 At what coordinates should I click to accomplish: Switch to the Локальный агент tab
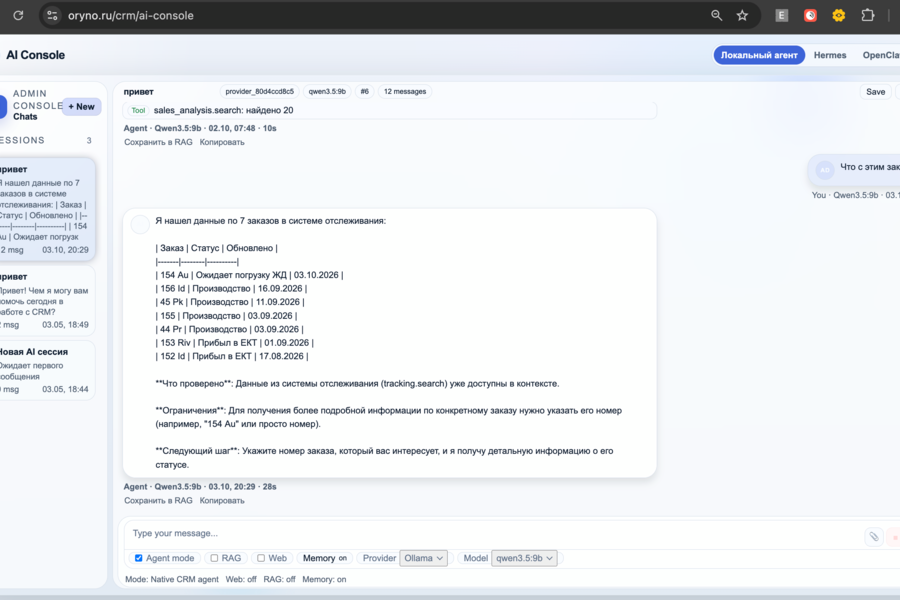coord(759,55)
